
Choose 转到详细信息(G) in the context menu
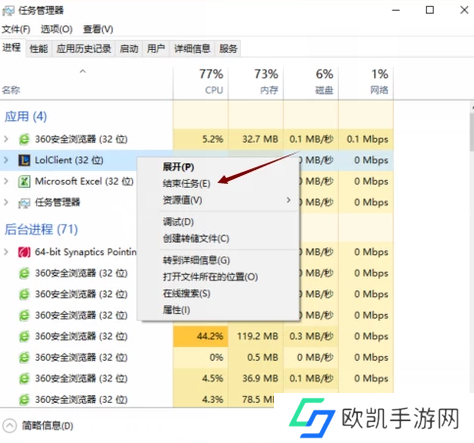218,260
